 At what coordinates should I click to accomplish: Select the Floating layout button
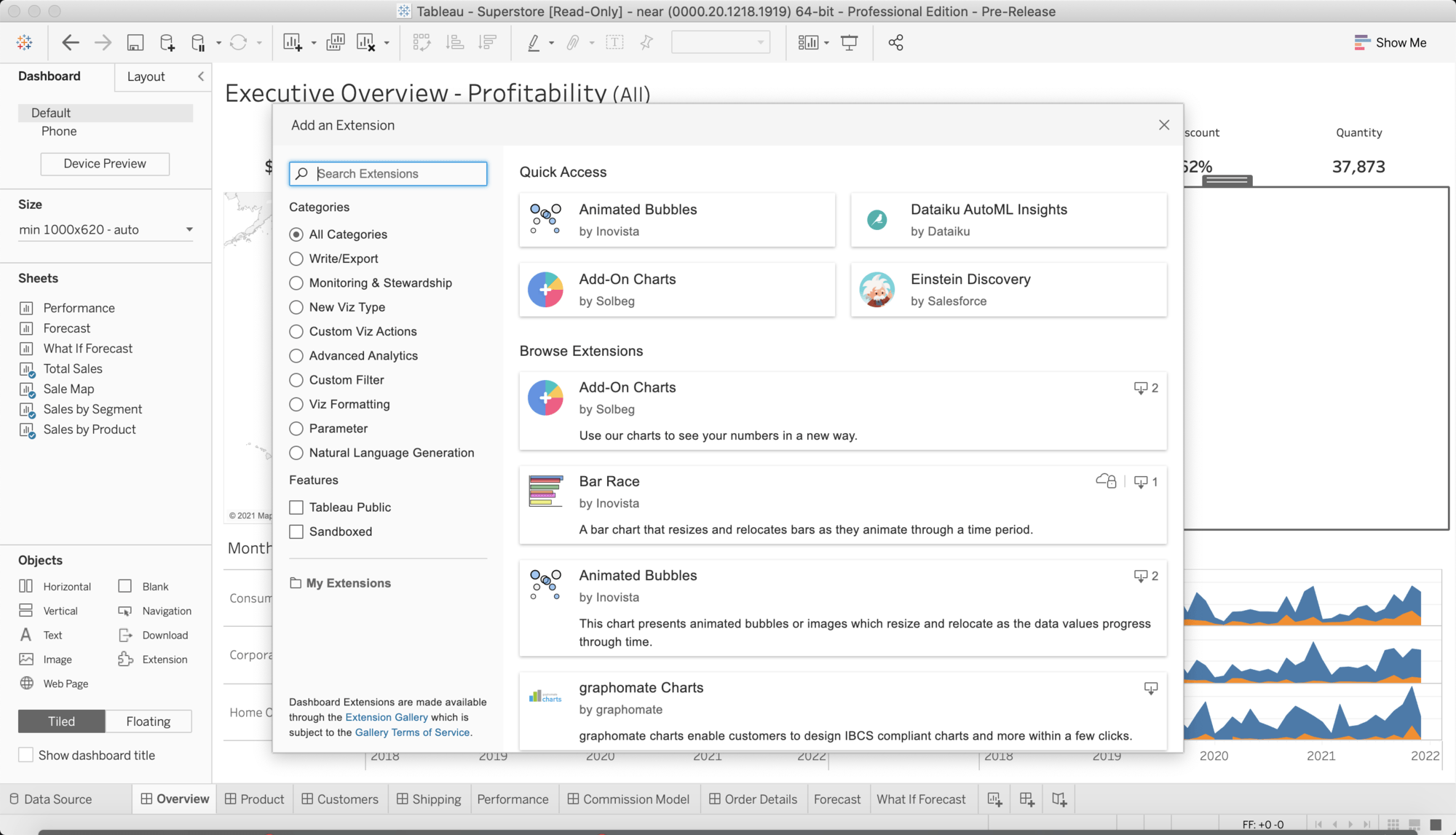pos(149,721)
